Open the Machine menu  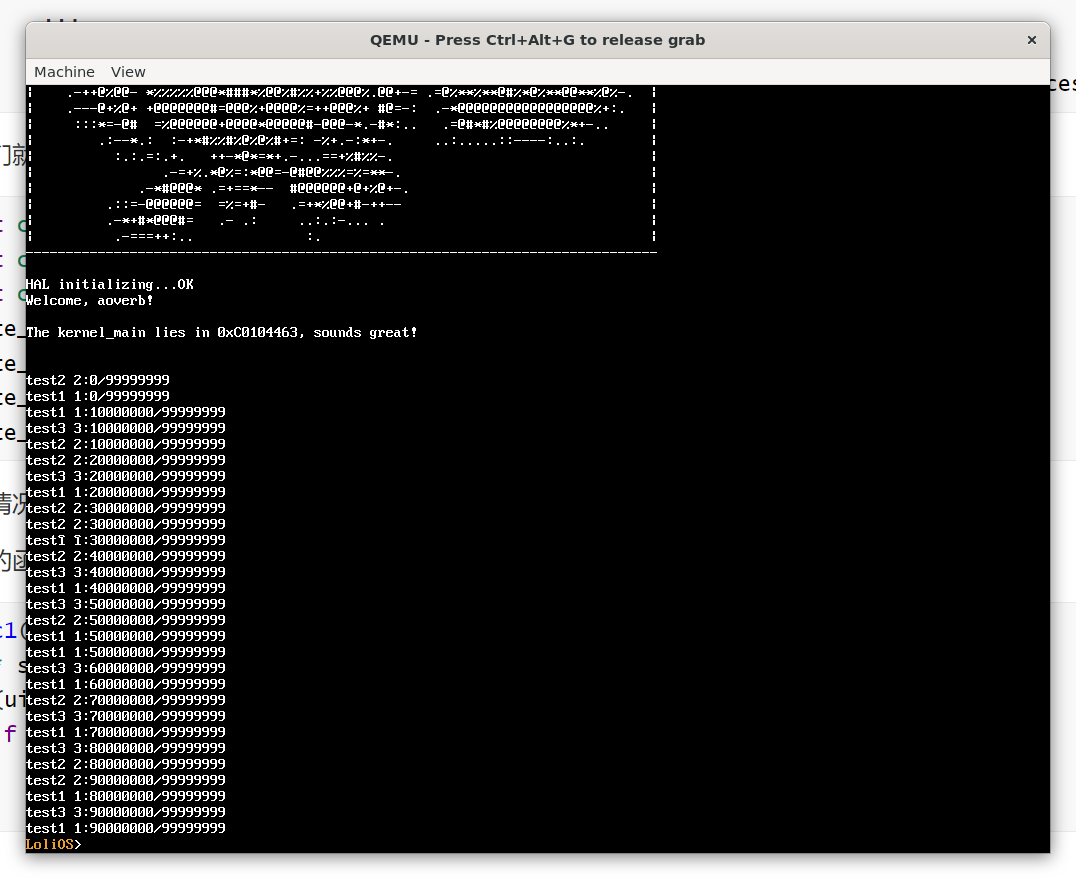click(64, 72)
